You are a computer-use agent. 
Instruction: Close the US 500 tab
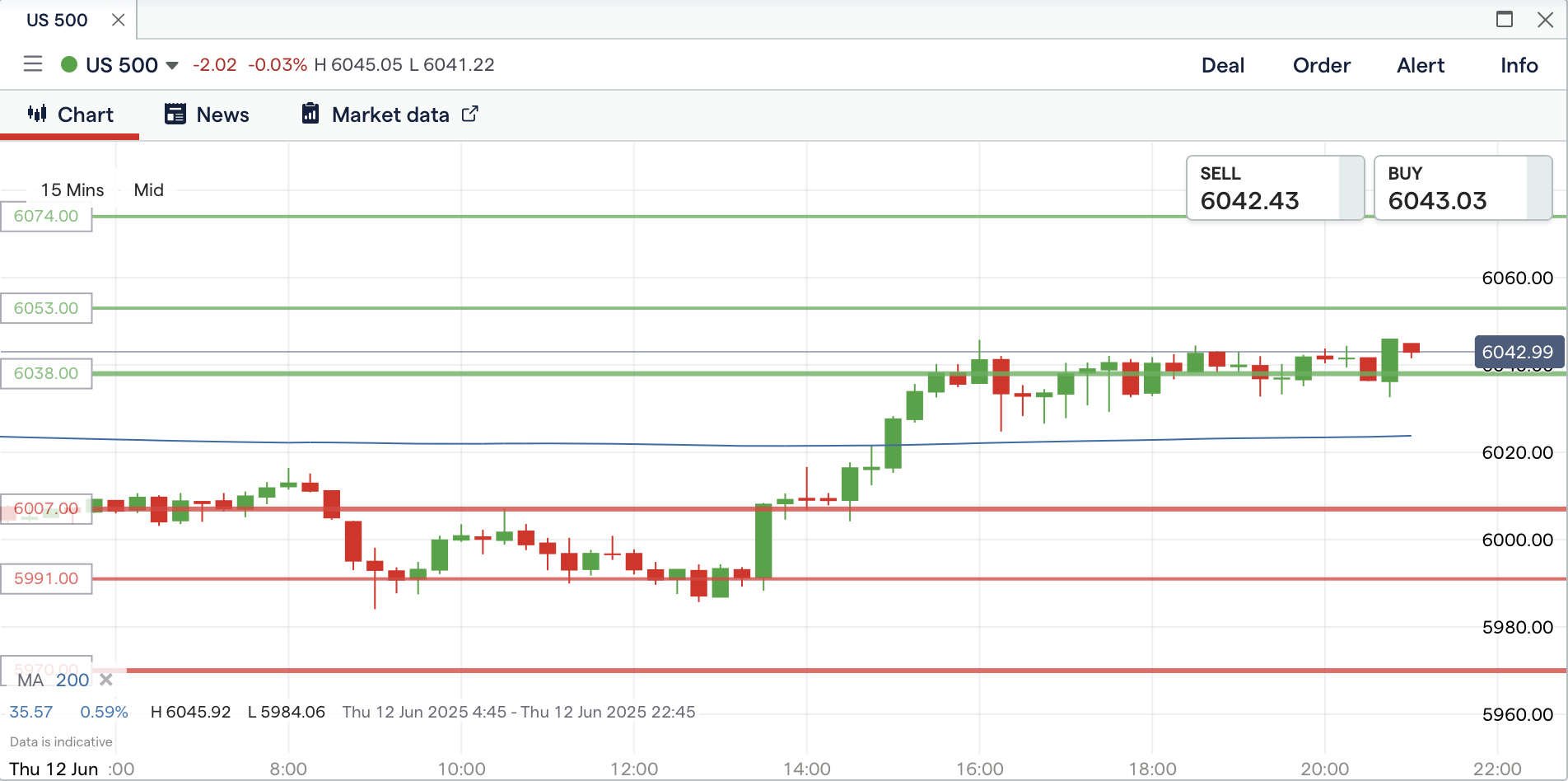click(x=119, y=20)
